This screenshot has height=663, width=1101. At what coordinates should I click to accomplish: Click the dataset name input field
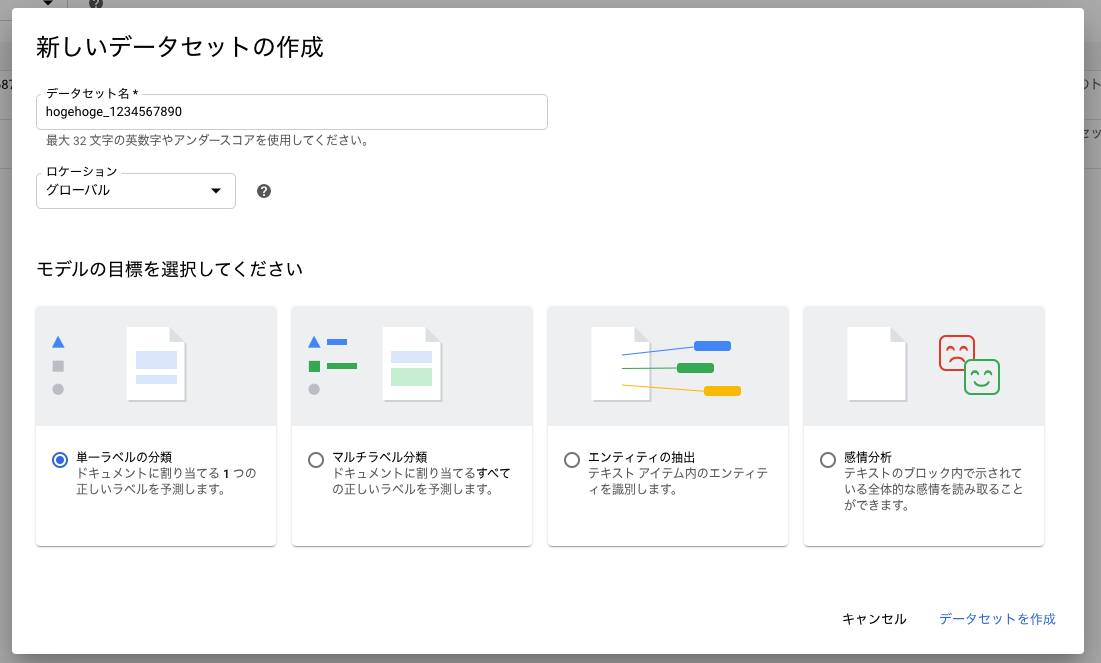point(291,112)
